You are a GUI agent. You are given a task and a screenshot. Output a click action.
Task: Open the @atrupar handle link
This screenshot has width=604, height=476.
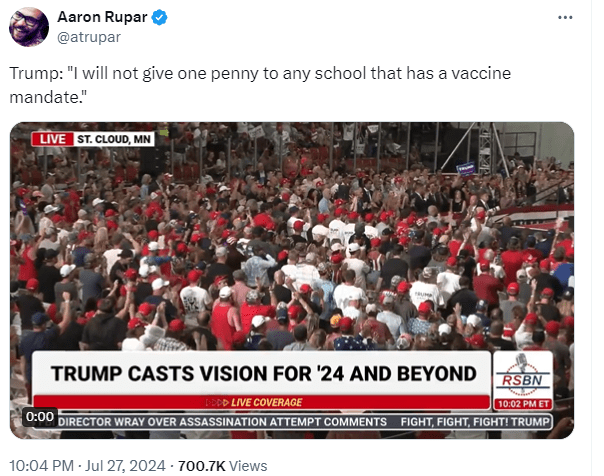coord(89,37)
